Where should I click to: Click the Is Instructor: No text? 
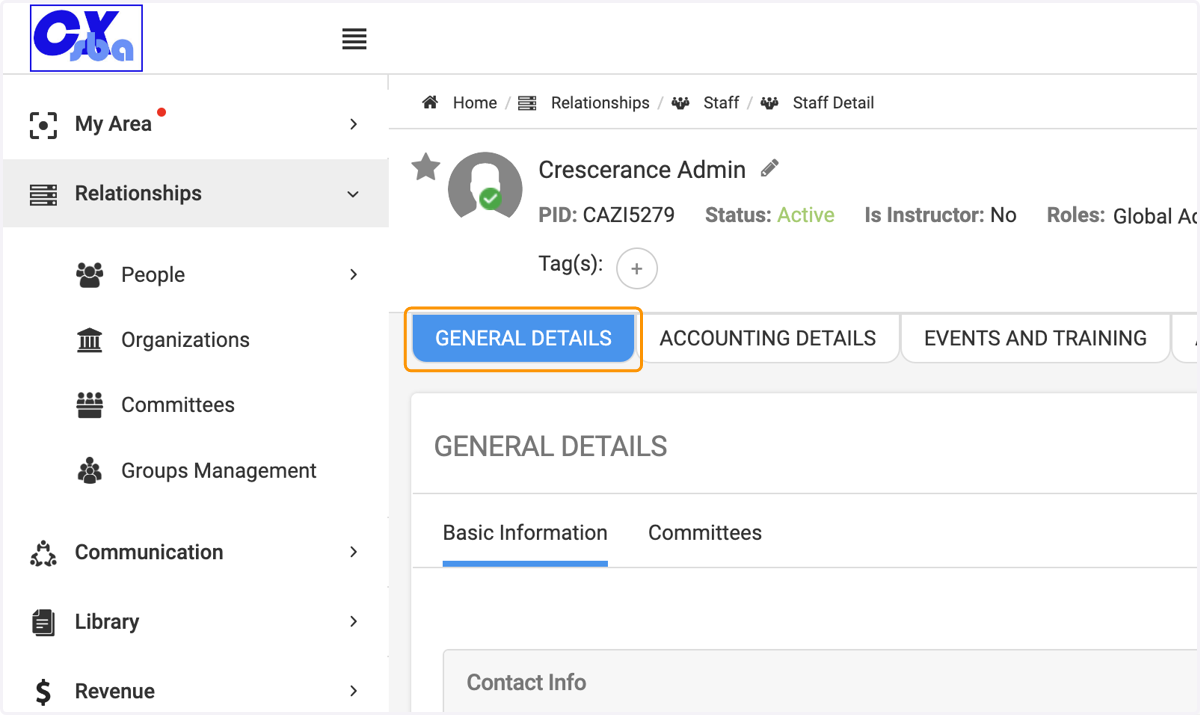point(940,215)
